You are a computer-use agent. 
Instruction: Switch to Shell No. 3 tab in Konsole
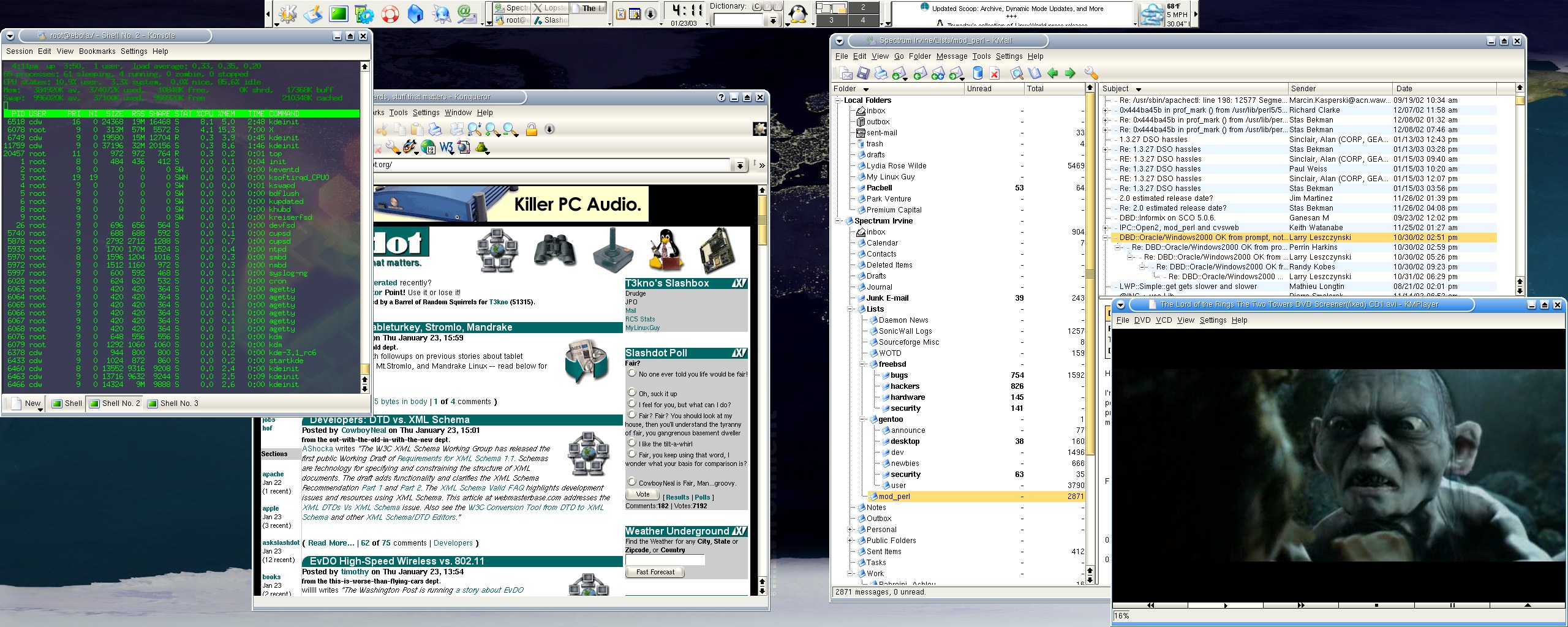[x=173, y=404]
